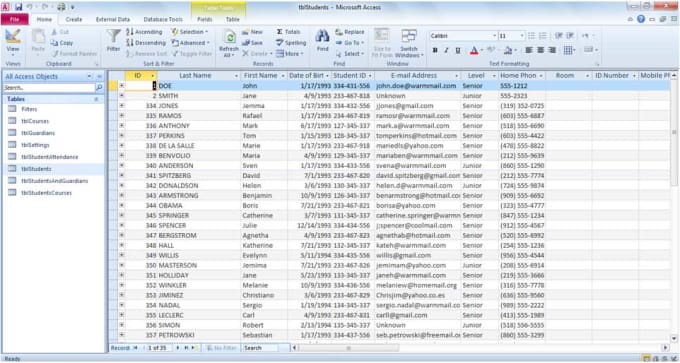Select cell john.doe@warmmail.com
This screenshot has height=363, width=680.
[418, 86]
